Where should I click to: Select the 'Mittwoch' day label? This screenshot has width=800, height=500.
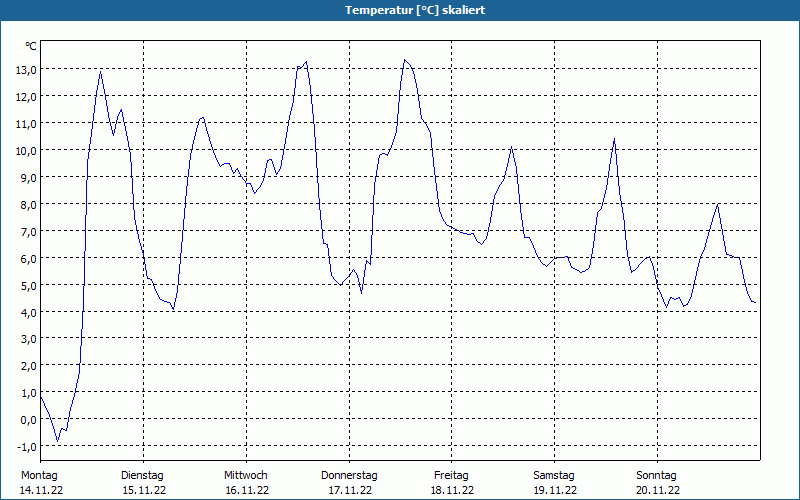point(245,476)
